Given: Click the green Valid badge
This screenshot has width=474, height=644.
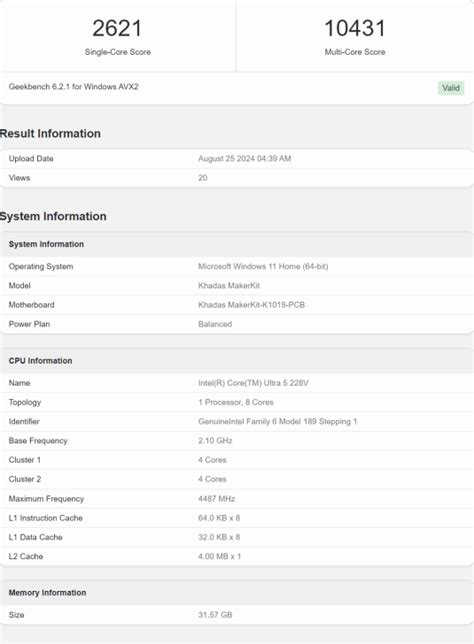Looking at the screenshot, I should [x=451, y=88].
